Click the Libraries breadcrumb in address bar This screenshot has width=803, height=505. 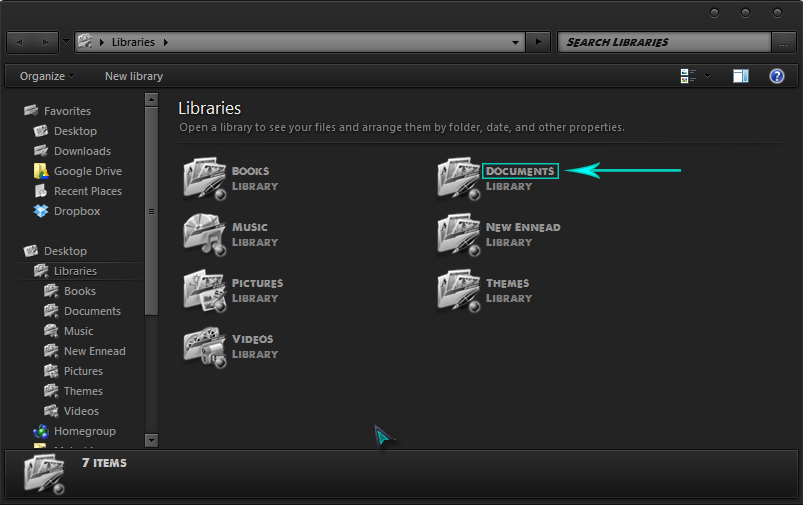click(133, 42)
